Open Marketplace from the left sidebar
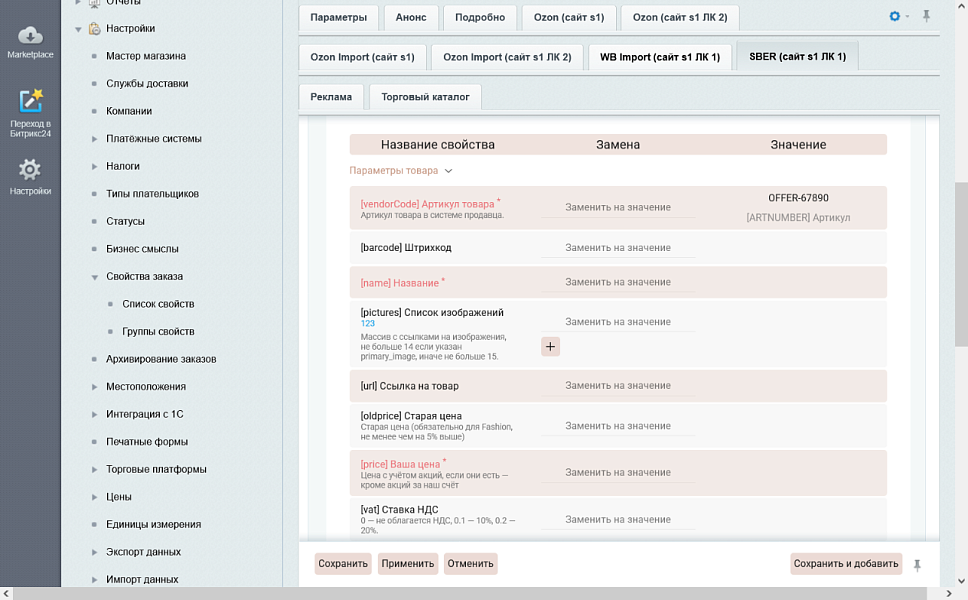Viewport: 968px width, 600px height. [x=30, y=42]
